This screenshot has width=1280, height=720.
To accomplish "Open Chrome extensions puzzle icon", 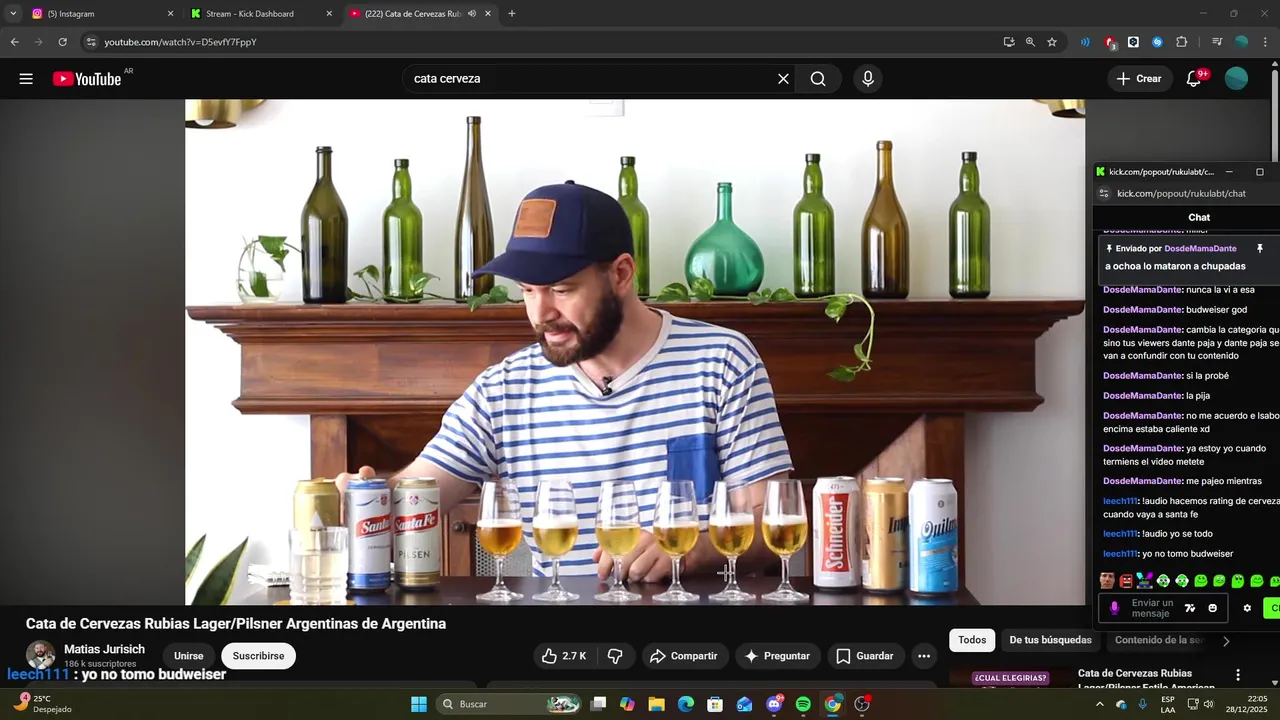I will [1181, 42].
